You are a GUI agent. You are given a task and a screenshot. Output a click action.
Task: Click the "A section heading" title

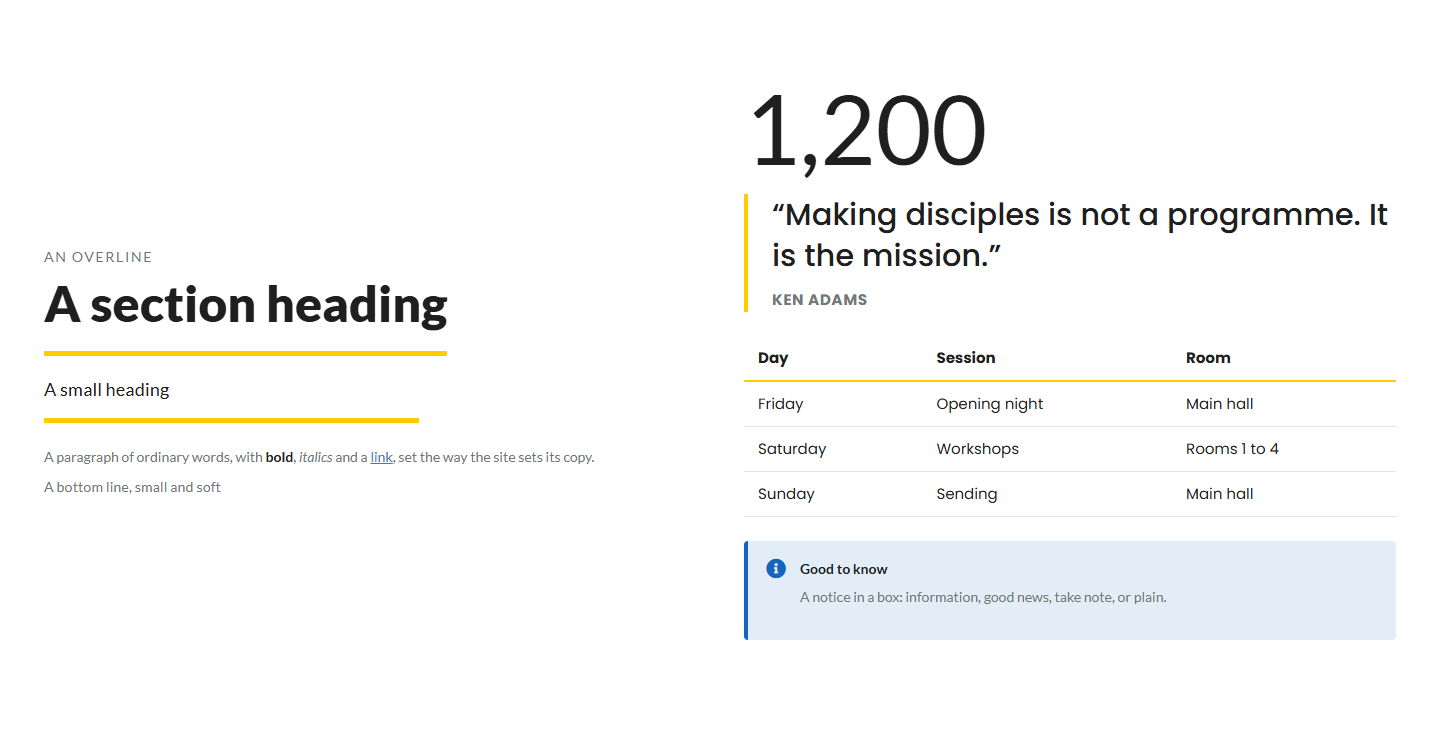click(x=245, y=304)
